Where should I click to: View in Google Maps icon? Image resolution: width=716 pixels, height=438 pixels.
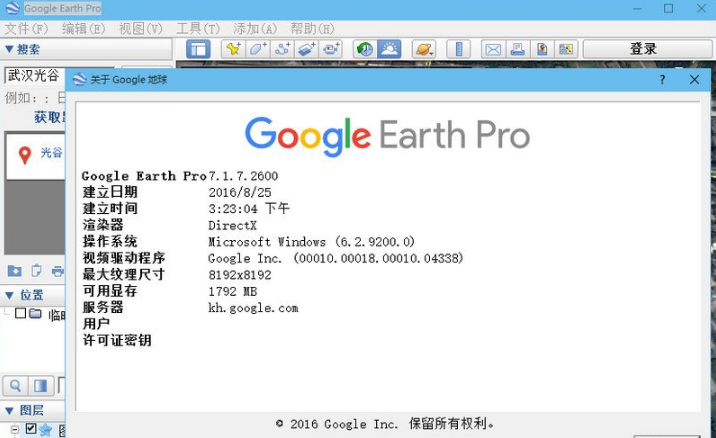[566, 49]
